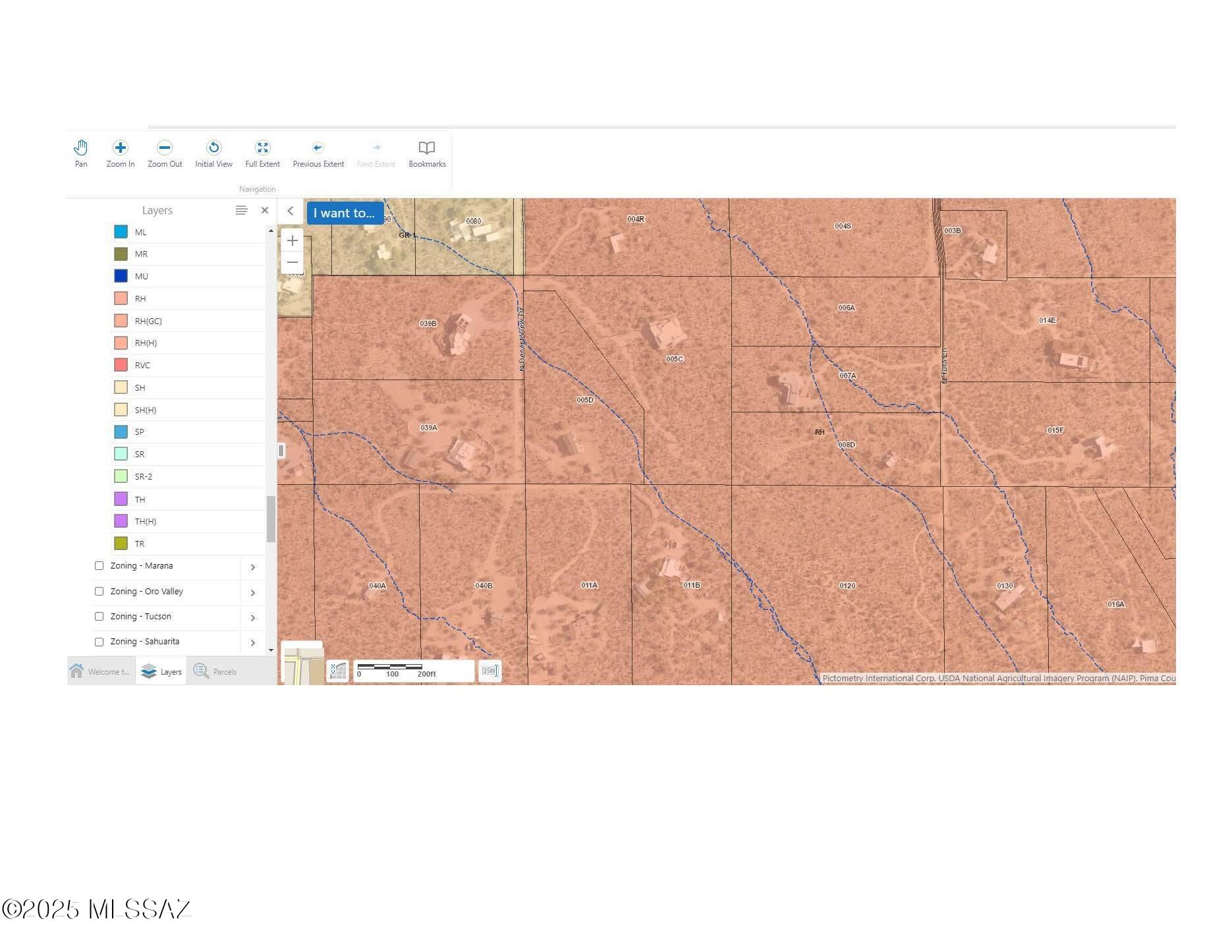Switch to the Parcels tab

[215, 671]
